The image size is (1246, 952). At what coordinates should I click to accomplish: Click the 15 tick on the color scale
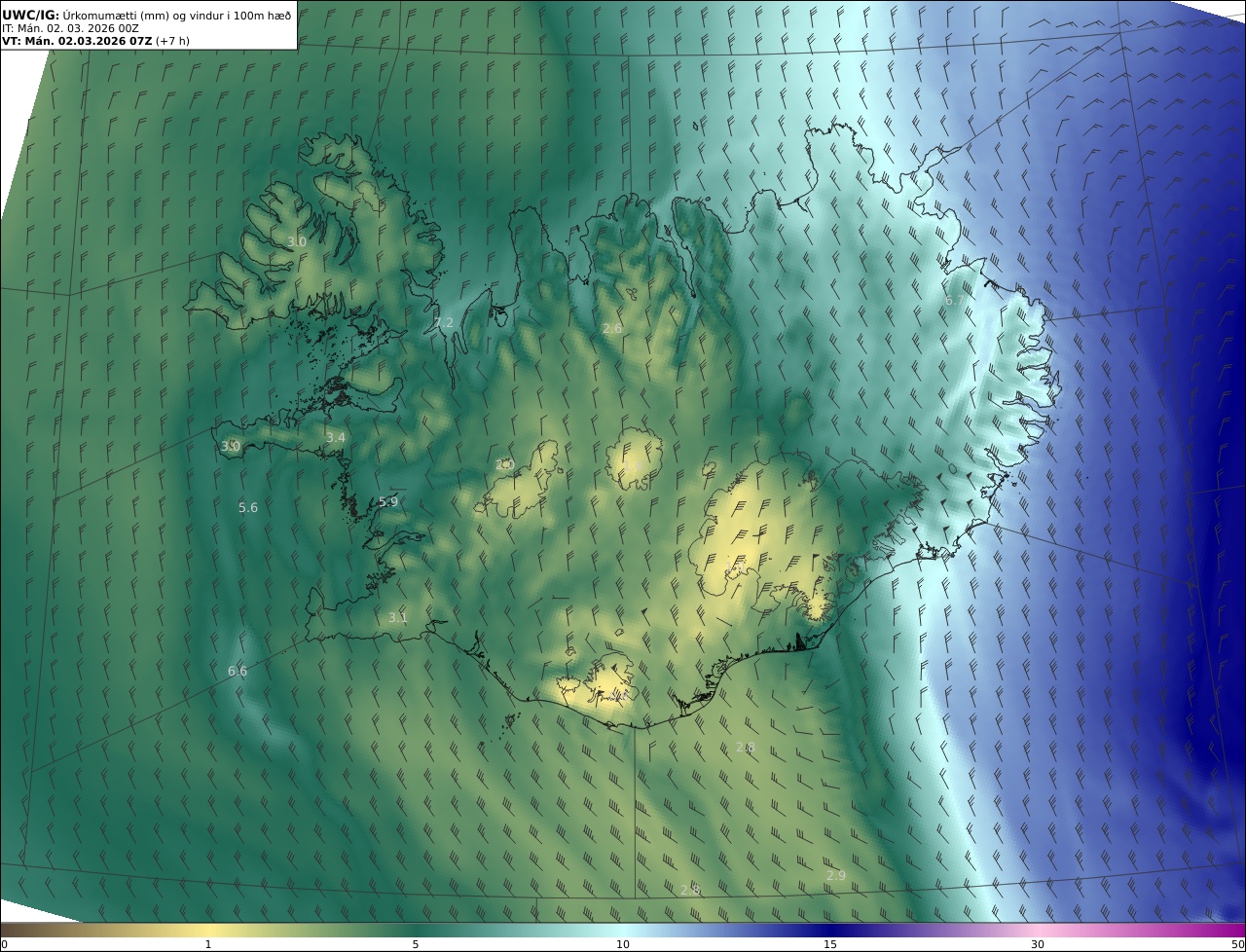[x=830, y=944]
